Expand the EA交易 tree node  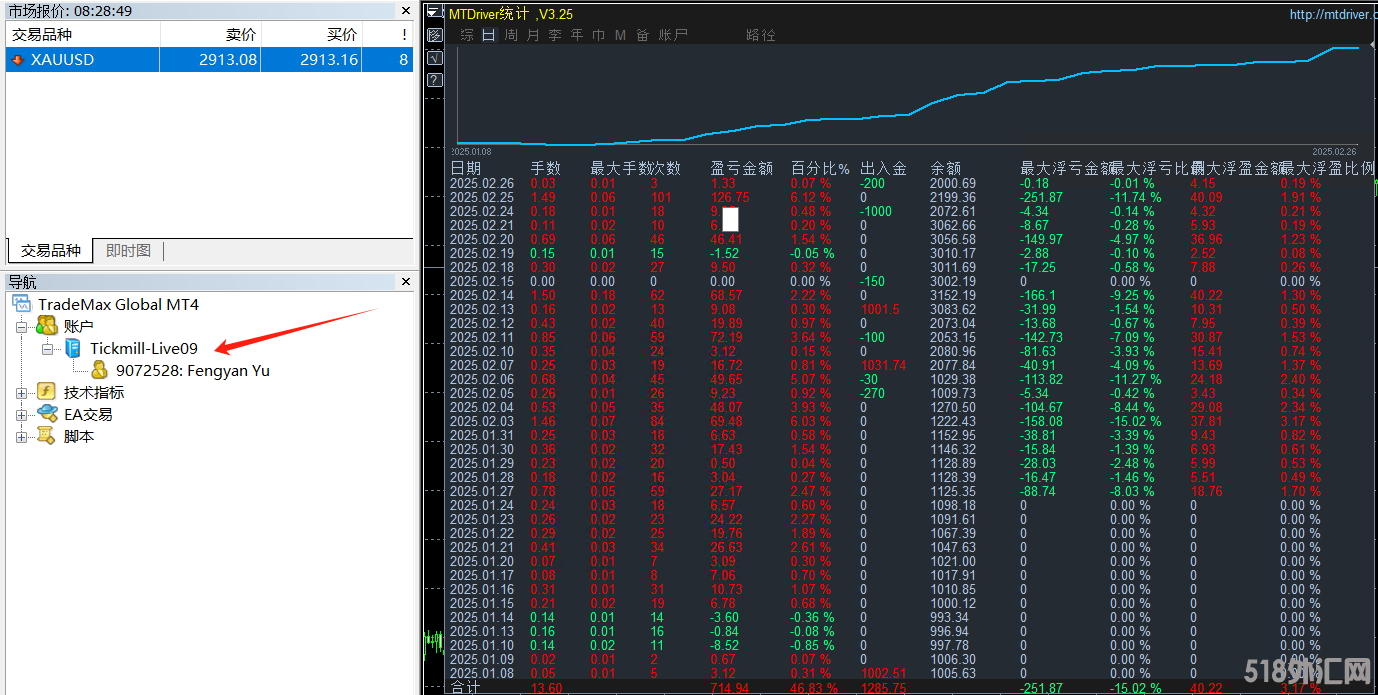(x=22, y=414)
